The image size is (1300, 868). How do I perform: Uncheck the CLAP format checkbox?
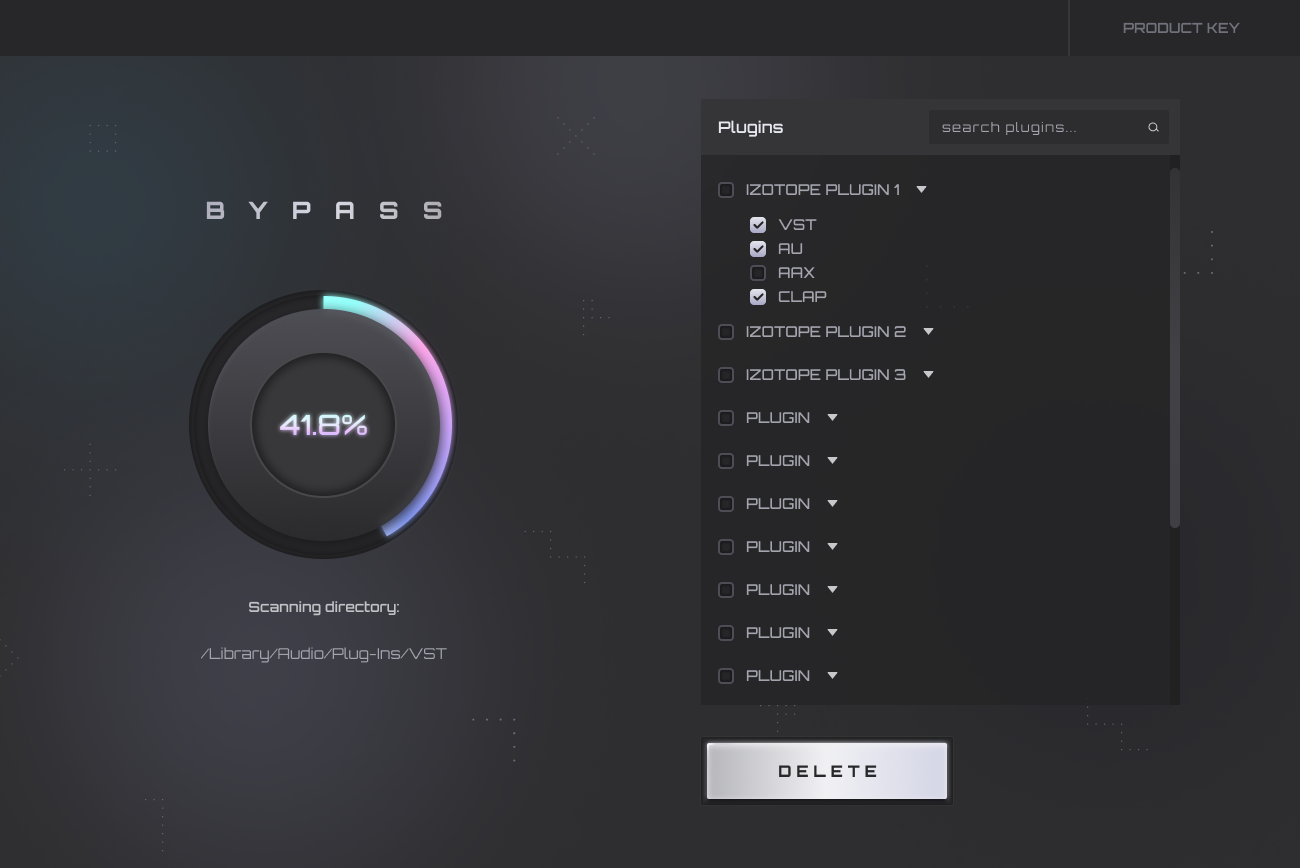[758, 297]
